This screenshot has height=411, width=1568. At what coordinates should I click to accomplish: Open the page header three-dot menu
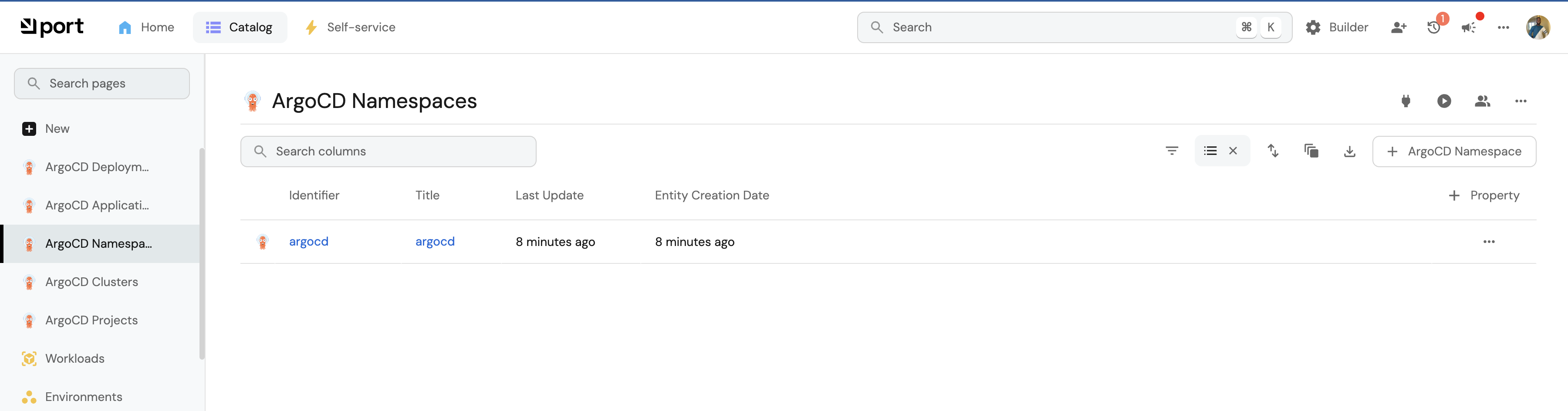1521,101
